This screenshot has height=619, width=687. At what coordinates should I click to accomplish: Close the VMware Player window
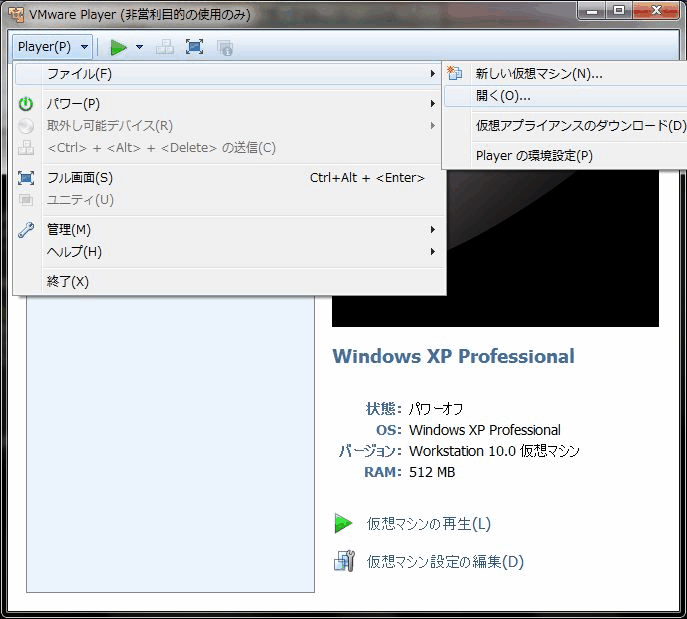[656, 11]
